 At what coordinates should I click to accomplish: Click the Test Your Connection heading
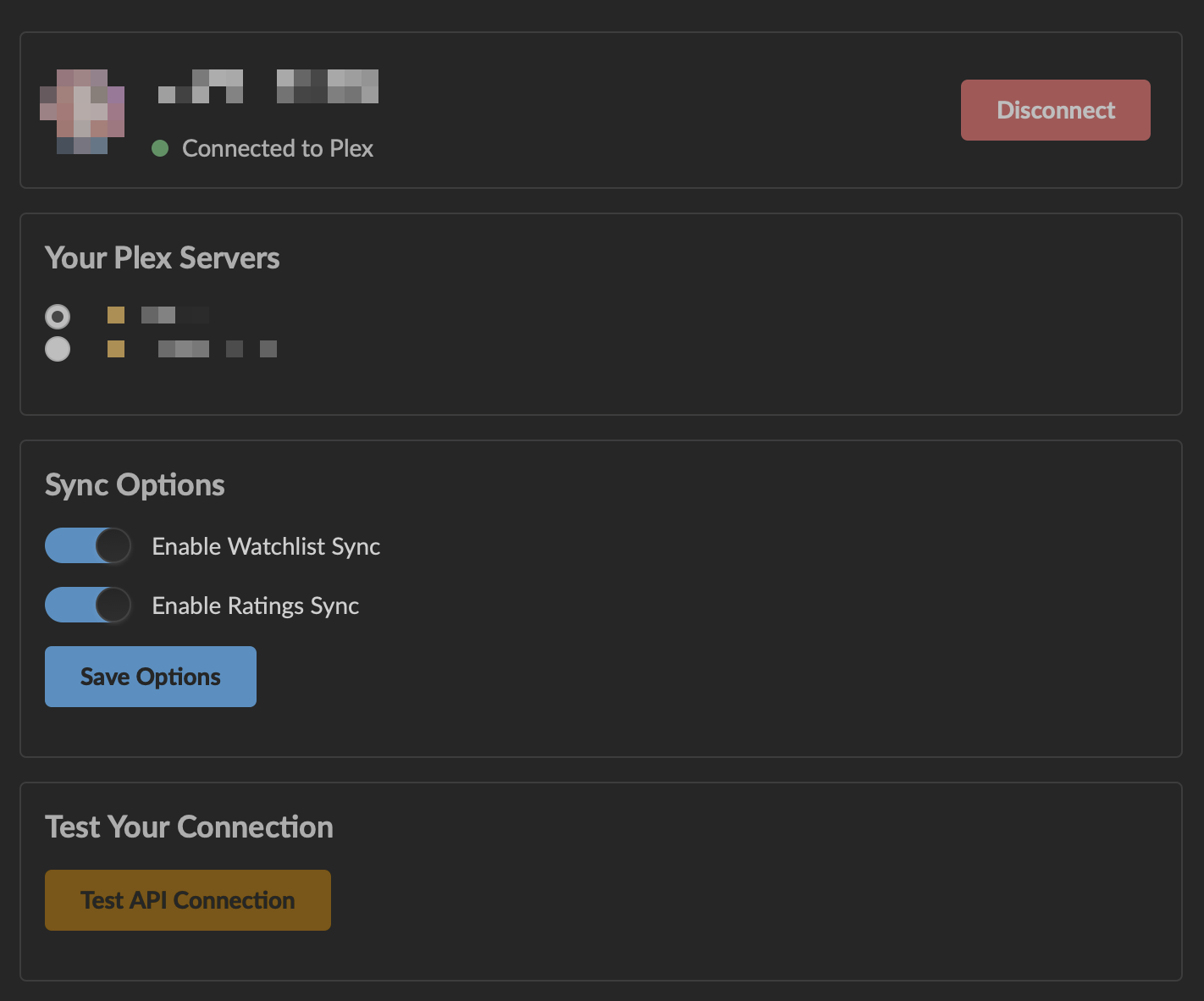pyautogui.click(x=189, y=827)
